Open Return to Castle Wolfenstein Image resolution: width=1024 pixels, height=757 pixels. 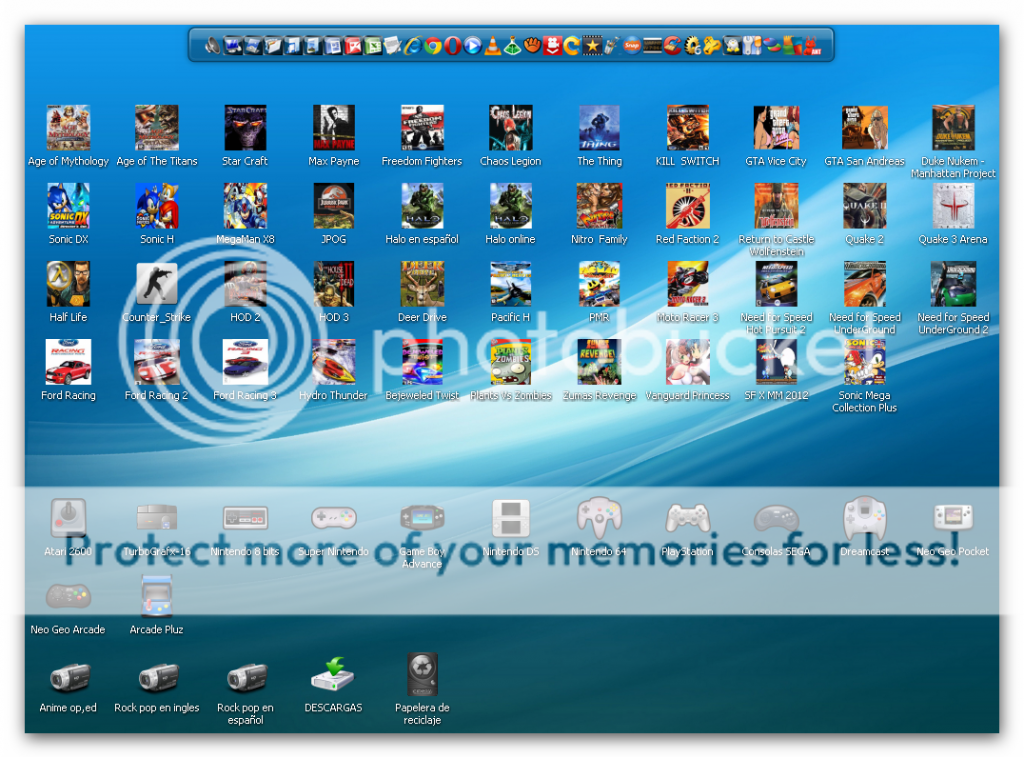[x=776, y=206]
